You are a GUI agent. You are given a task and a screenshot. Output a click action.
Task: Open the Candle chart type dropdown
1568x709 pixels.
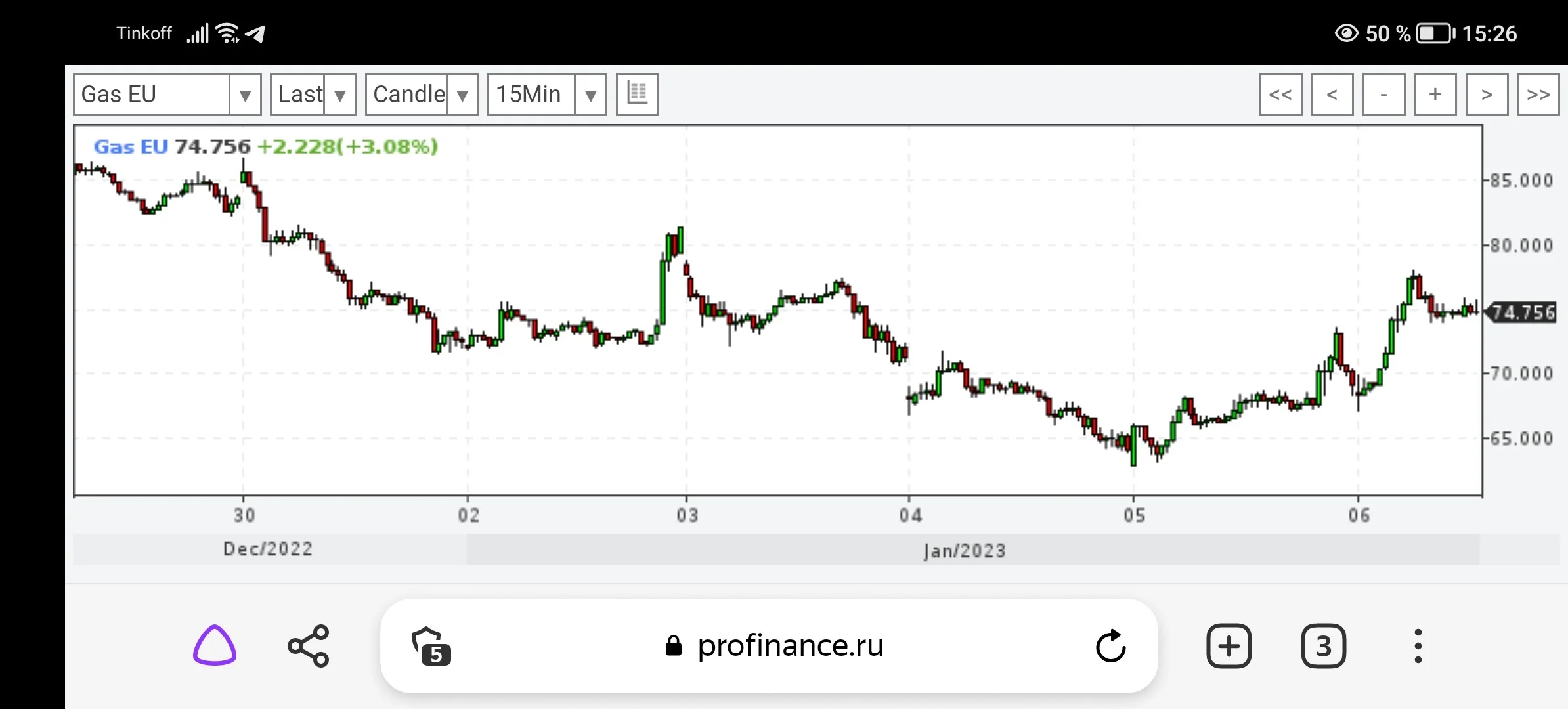pos(422,95)
